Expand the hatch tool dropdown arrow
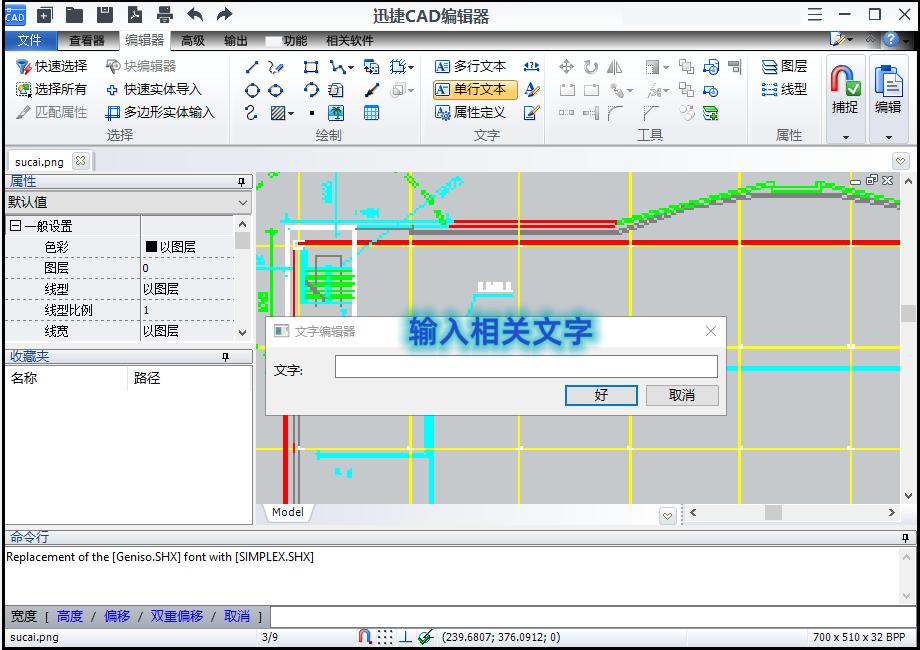Image resolution: width=920 pixels, height=650 pixels. pyautogui.click(x=292, y=112)
